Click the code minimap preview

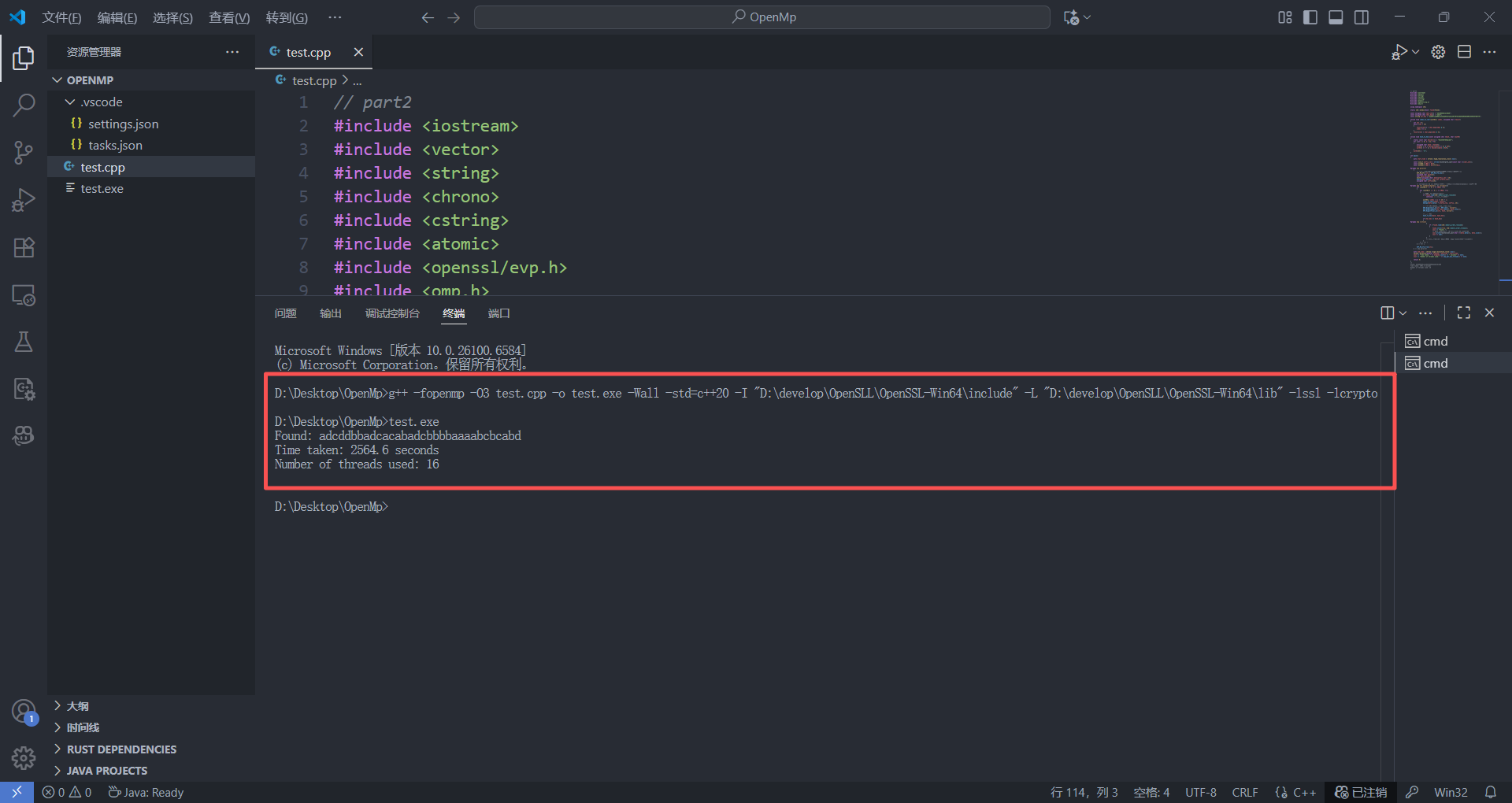click(x=1446, y=181)
